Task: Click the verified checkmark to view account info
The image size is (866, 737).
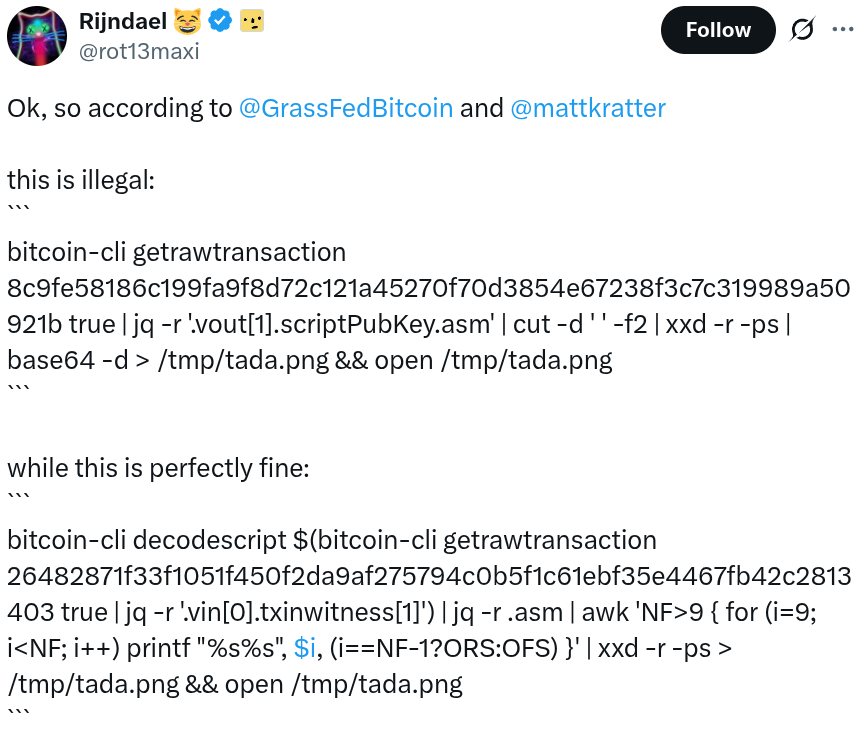Action: pos(222,21)
